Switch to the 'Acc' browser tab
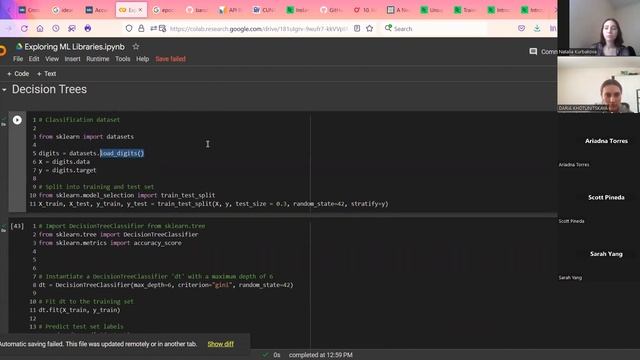The image size is (640, 360). 96,10
